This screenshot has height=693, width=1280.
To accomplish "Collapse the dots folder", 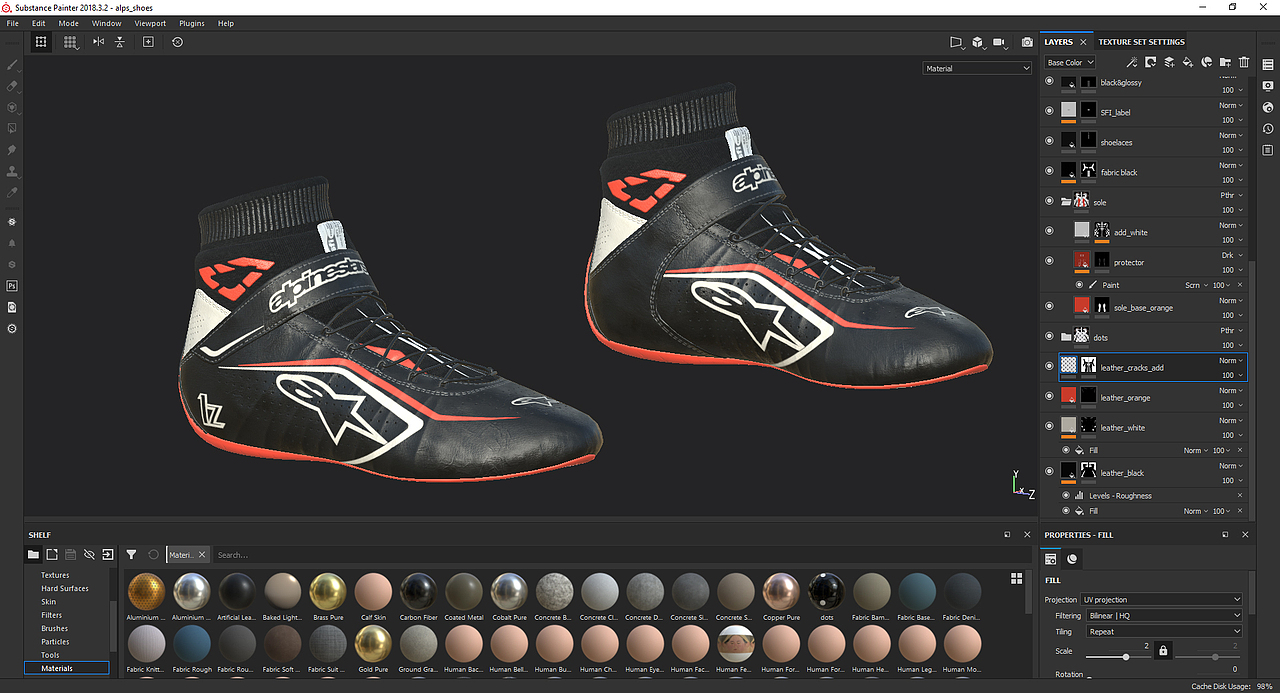I will (x=1065, y=337).
